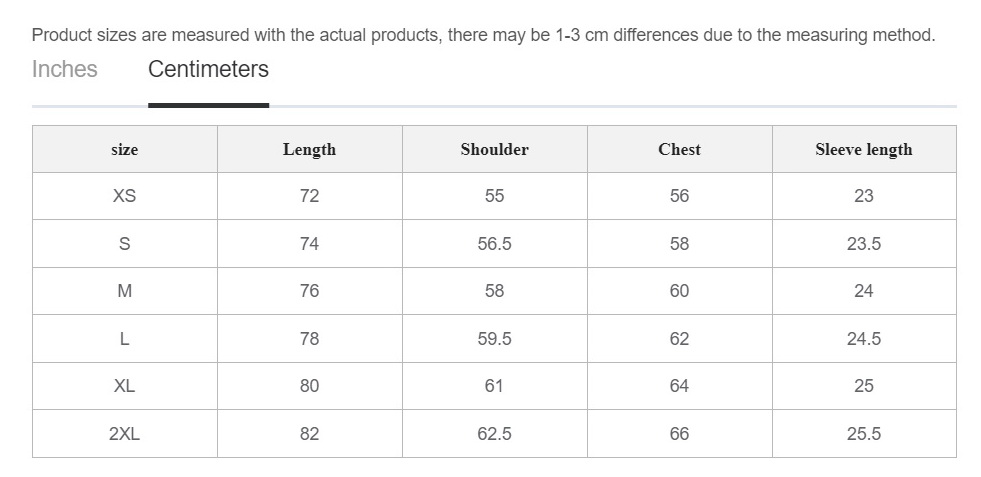The width and height of the screenshot is (981, 477).
Task: Click the 2XL chest value 66
Action: point(679,434)
